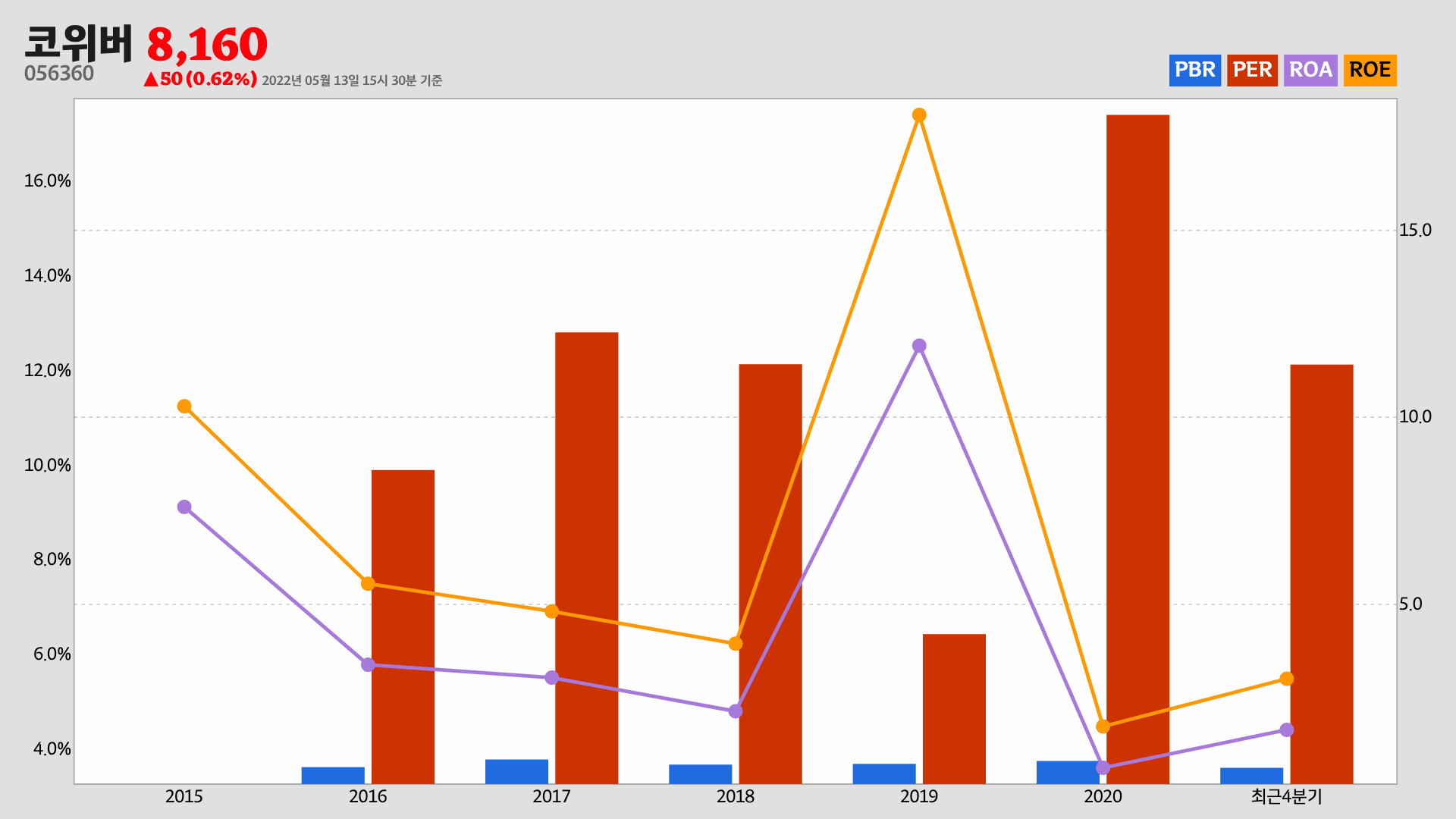Click the 2016 blue PBR bar
1456x819 pixels.
333,775
